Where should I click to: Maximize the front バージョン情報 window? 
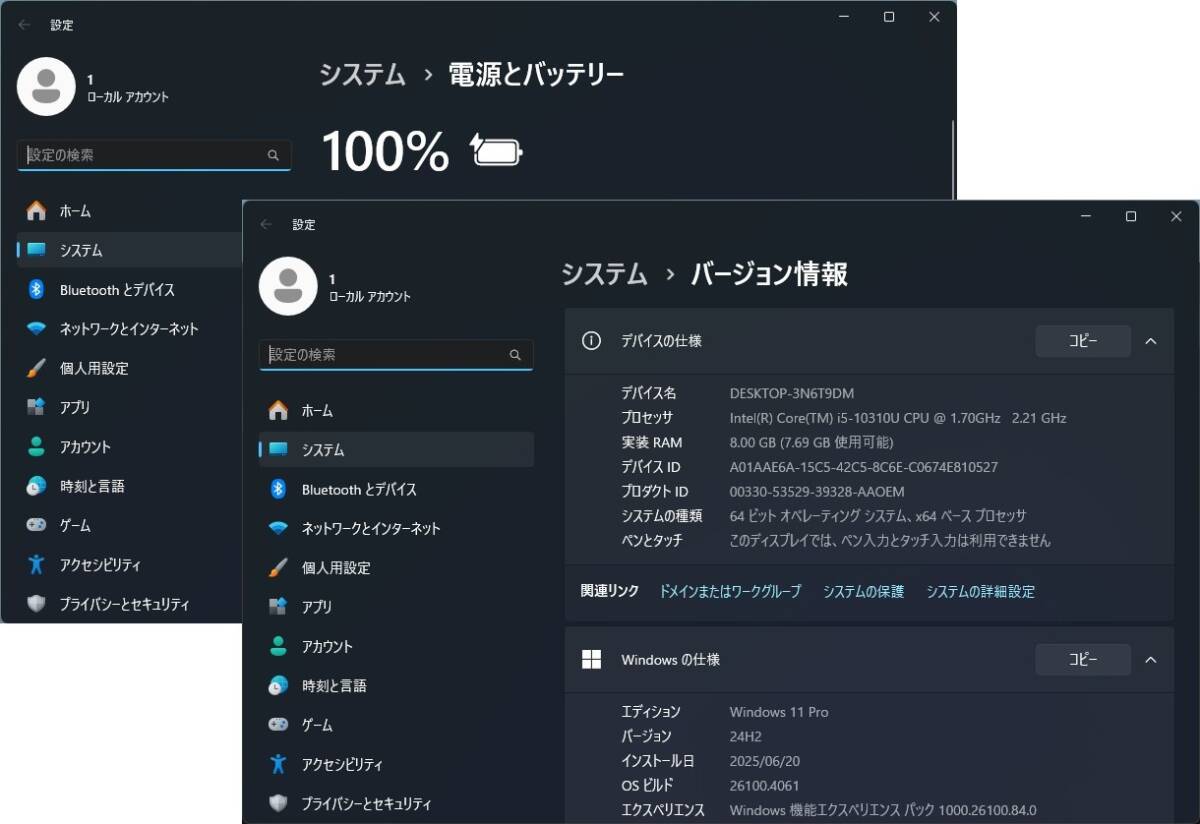point(1131,216)
